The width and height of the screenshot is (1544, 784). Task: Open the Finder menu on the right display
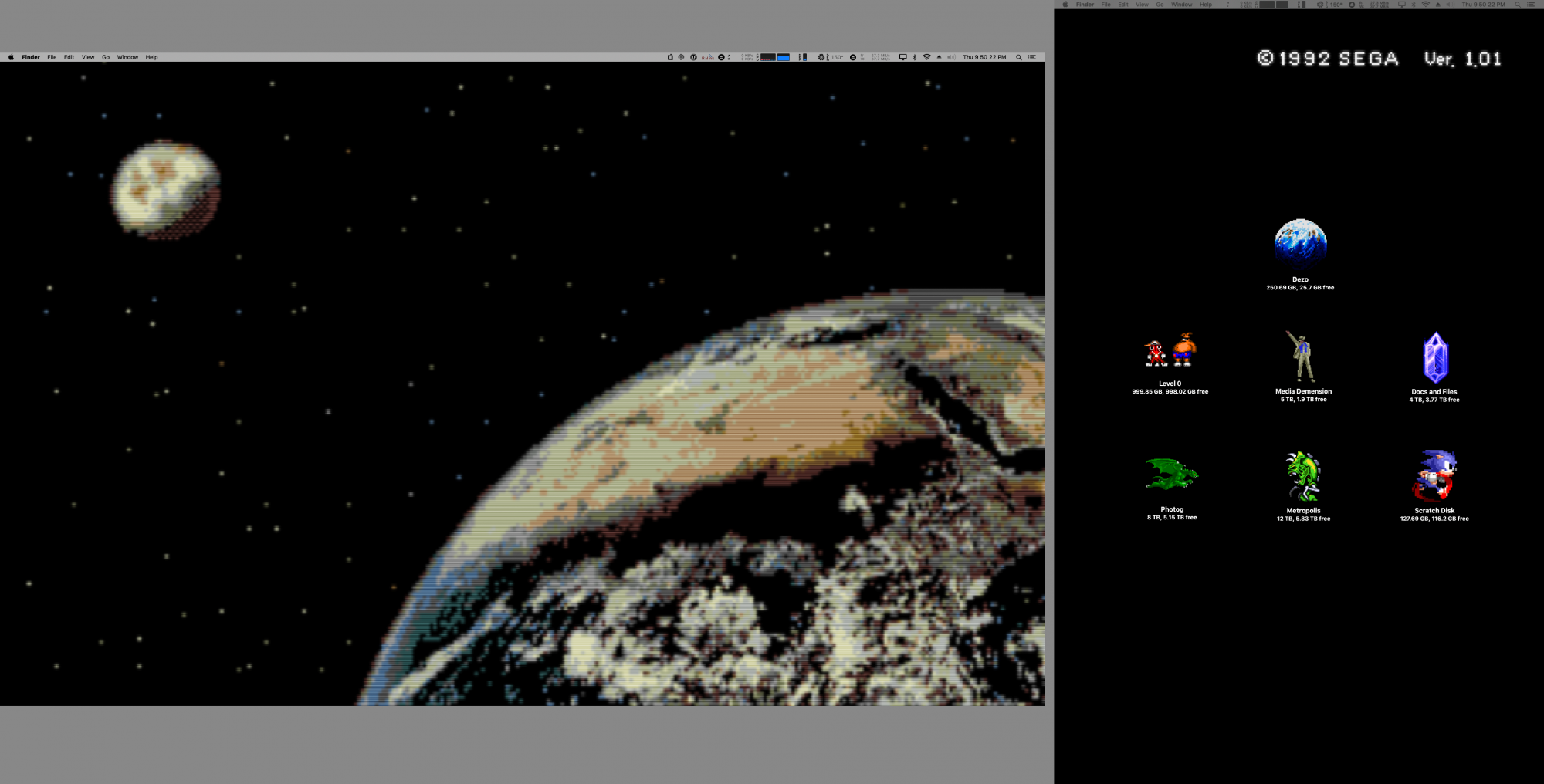click(x=1085, y=5)
